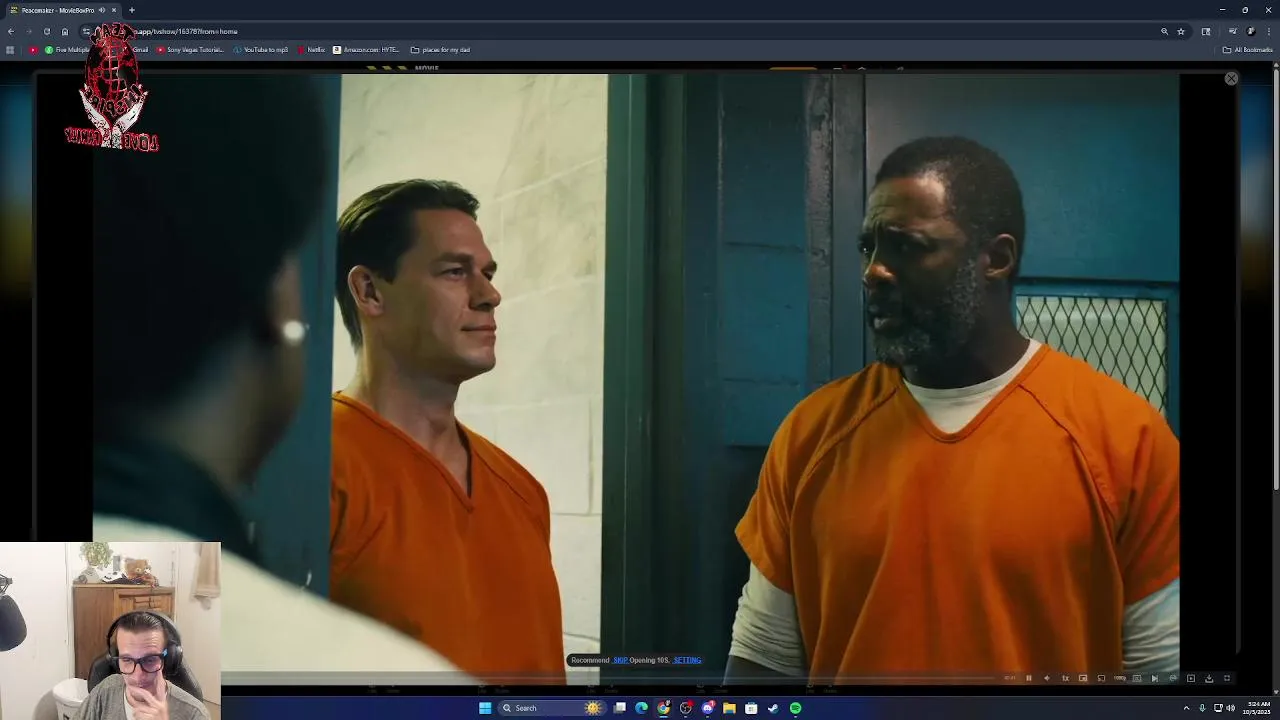Open the Windows Start menu
Screen dimensions: 1280x720
click(485, 708)
